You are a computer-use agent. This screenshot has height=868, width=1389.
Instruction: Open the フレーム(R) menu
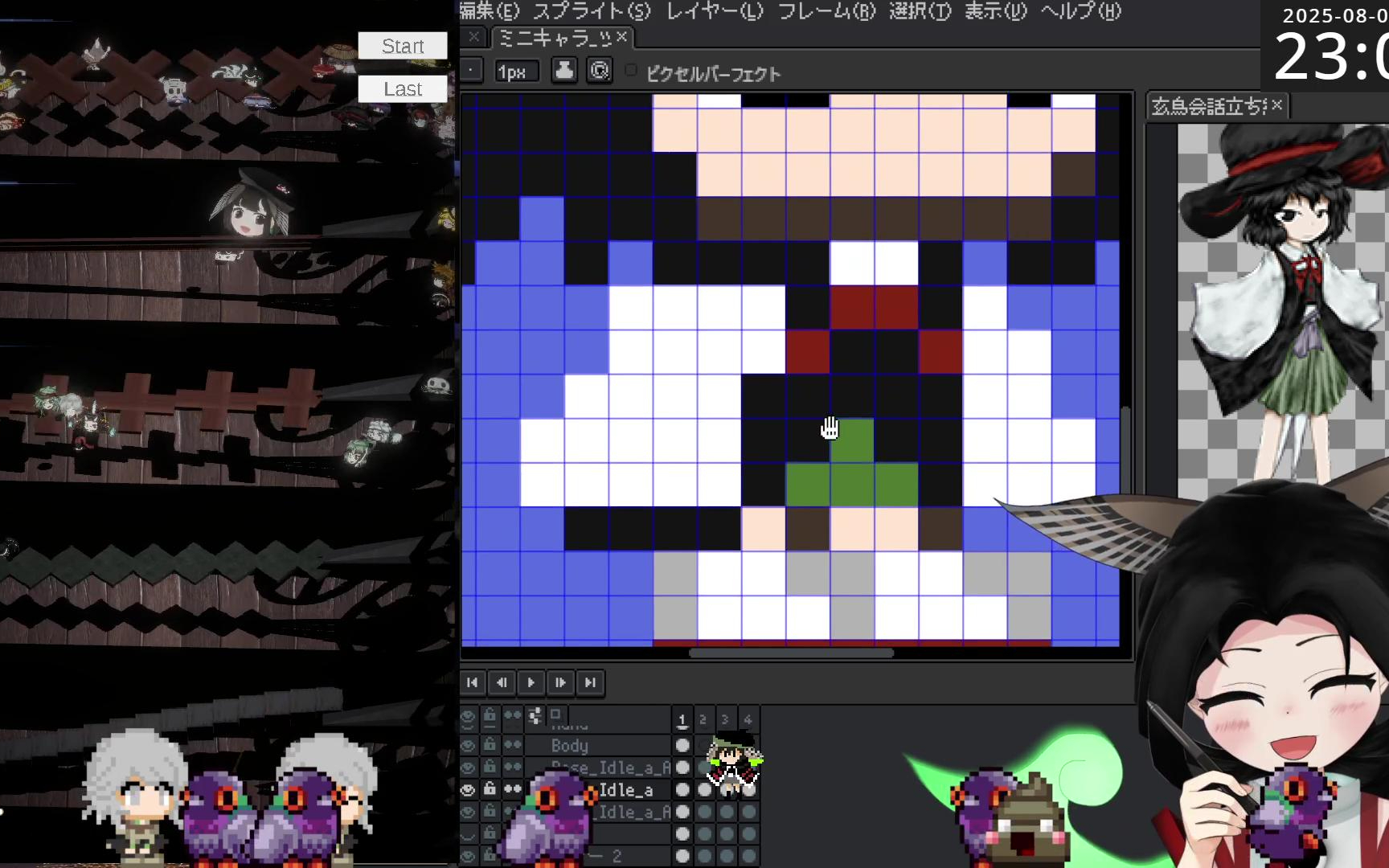pos(826,11)
